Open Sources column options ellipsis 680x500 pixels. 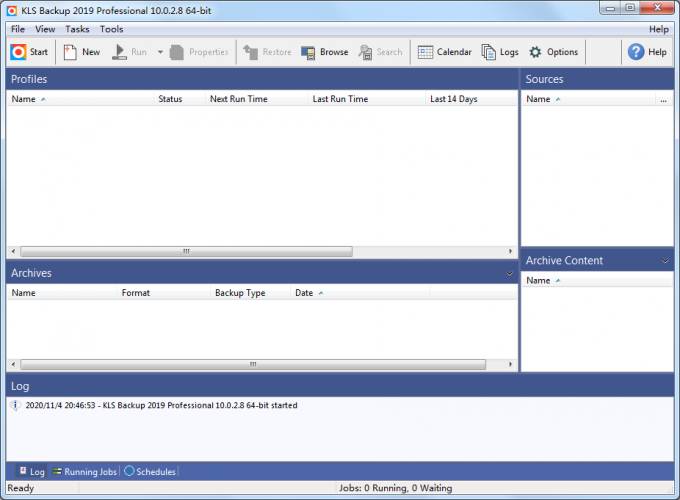pyautogui.click(x=664, y=100)
